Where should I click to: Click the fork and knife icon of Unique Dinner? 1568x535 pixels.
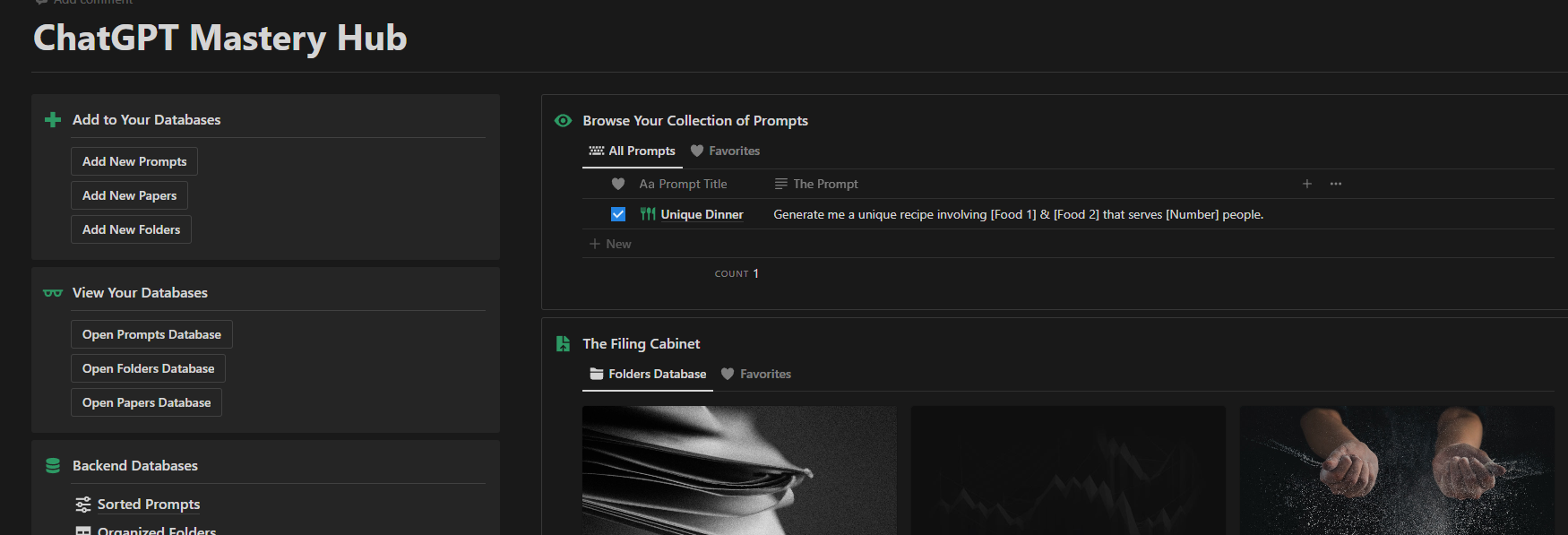coord(648,214)
